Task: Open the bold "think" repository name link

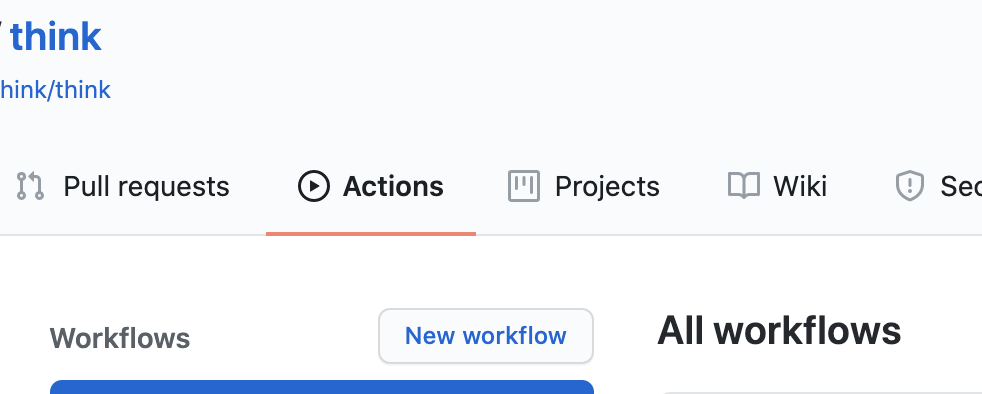Action: [x=56, y=36]
